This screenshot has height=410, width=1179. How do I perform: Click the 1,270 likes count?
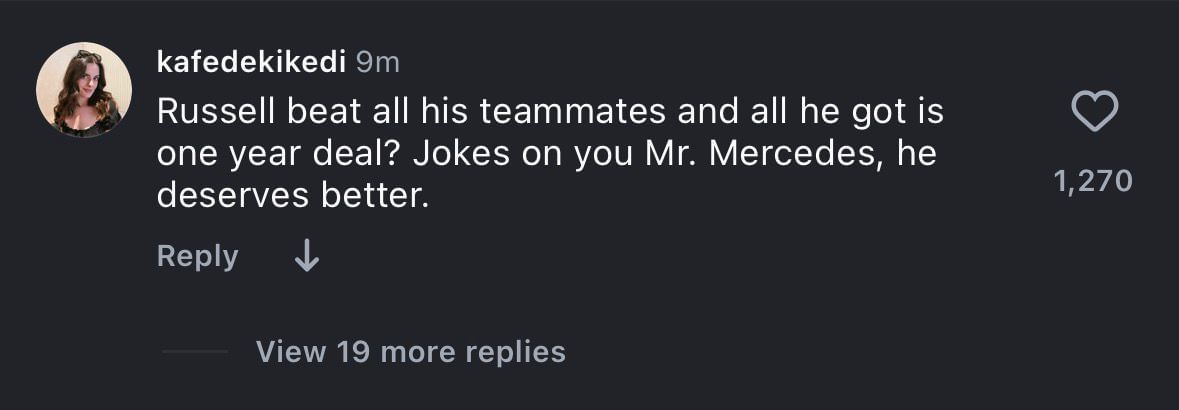point(1094,181)
